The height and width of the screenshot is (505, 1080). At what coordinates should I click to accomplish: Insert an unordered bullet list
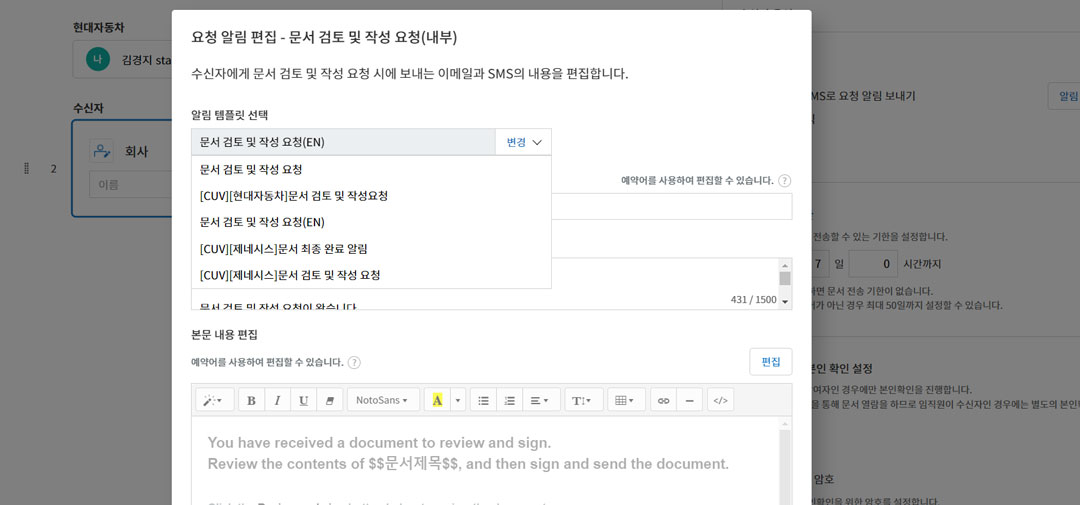click(x=484, y=400)
